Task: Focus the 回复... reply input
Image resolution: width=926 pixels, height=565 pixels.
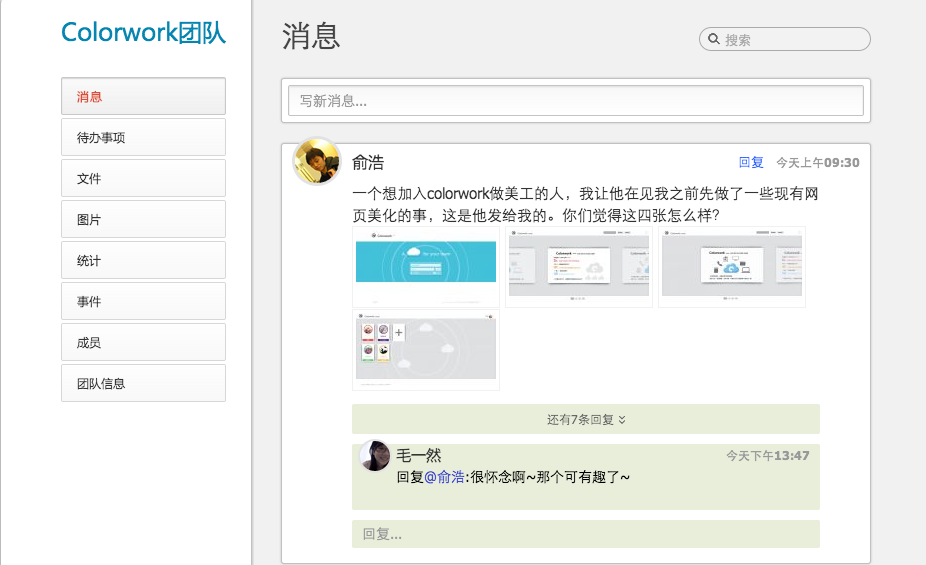Action: pos(586,534)
